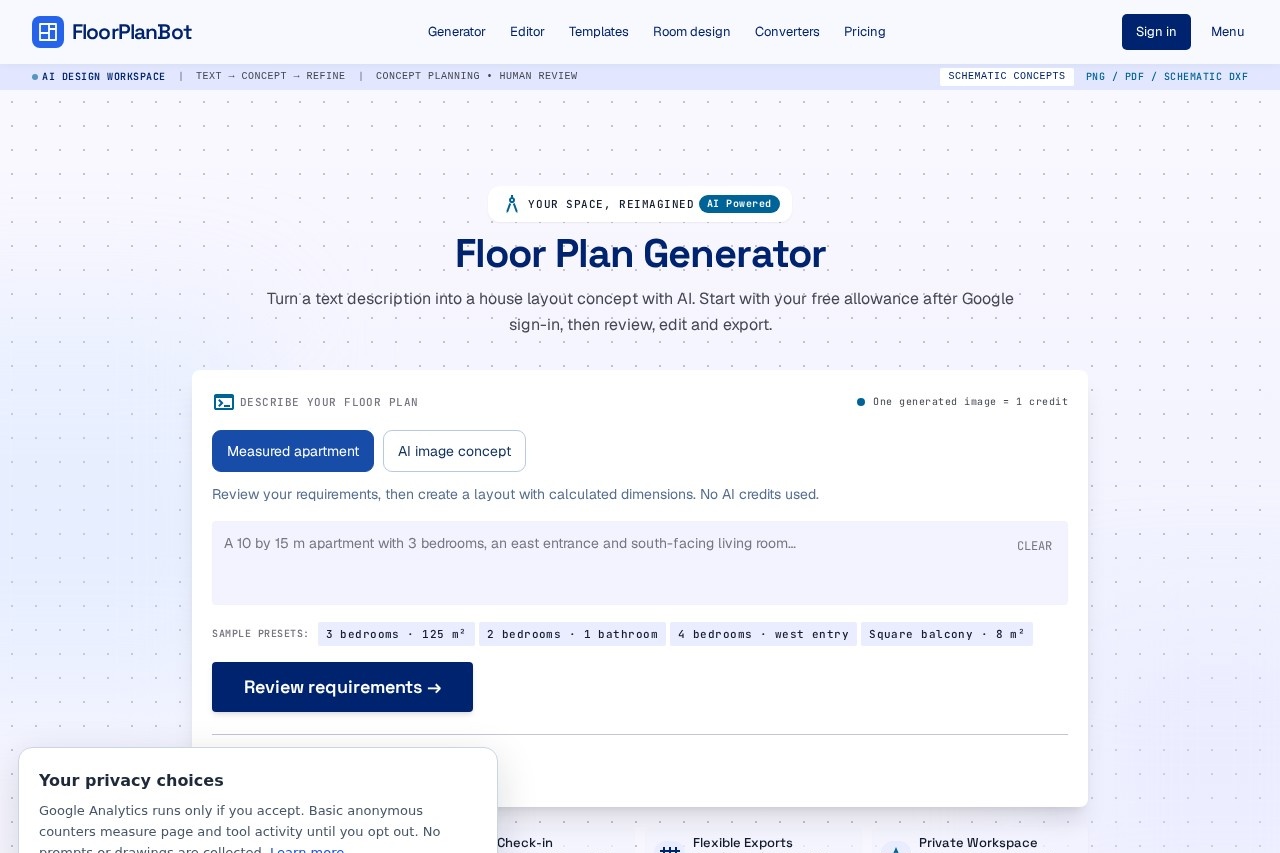Apply the 4 bedrooms · west entry preset
1280x853 pixels.
[763, 634]
